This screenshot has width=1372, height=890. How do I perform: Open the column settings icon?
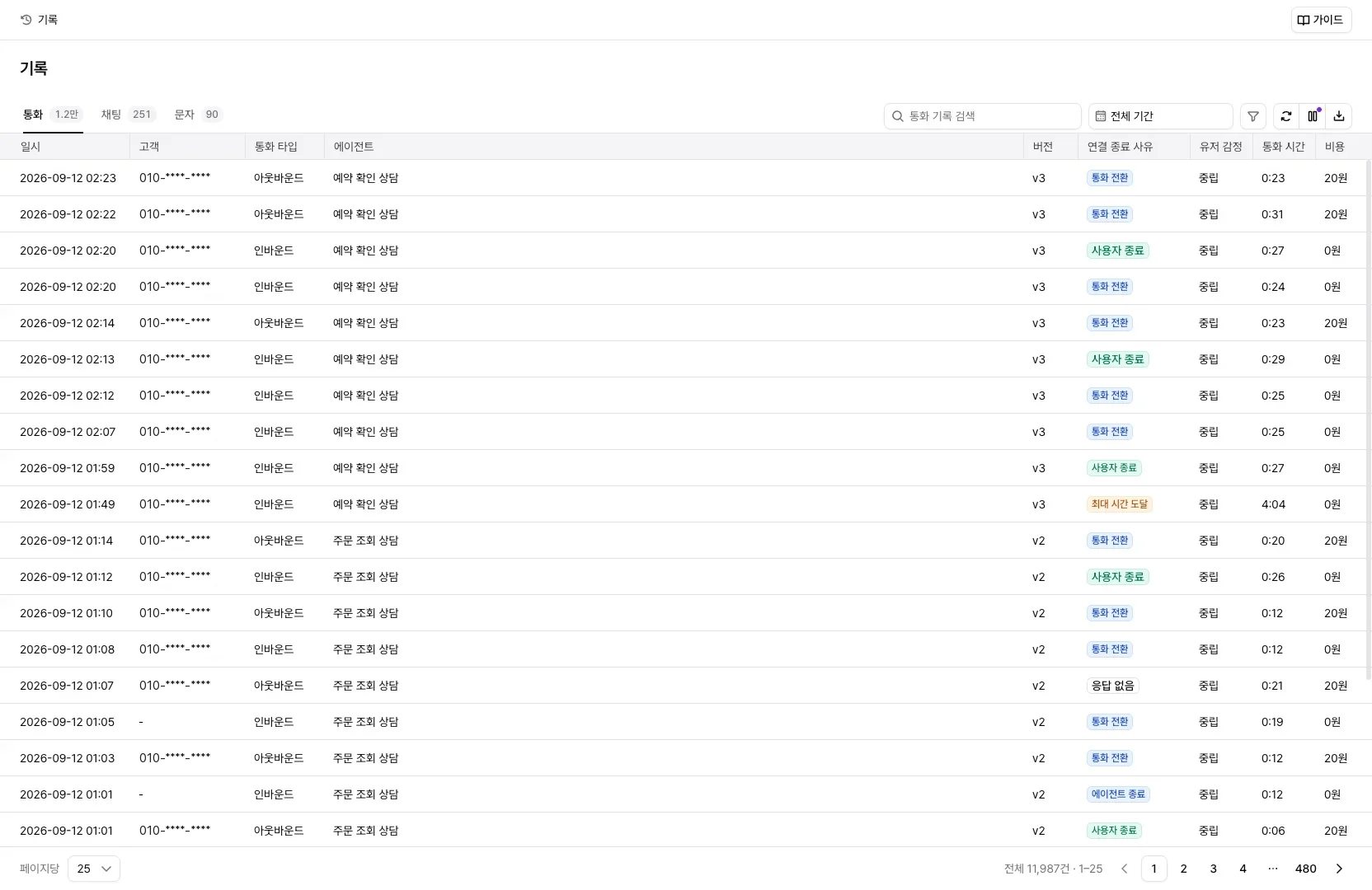point(1313,116)
